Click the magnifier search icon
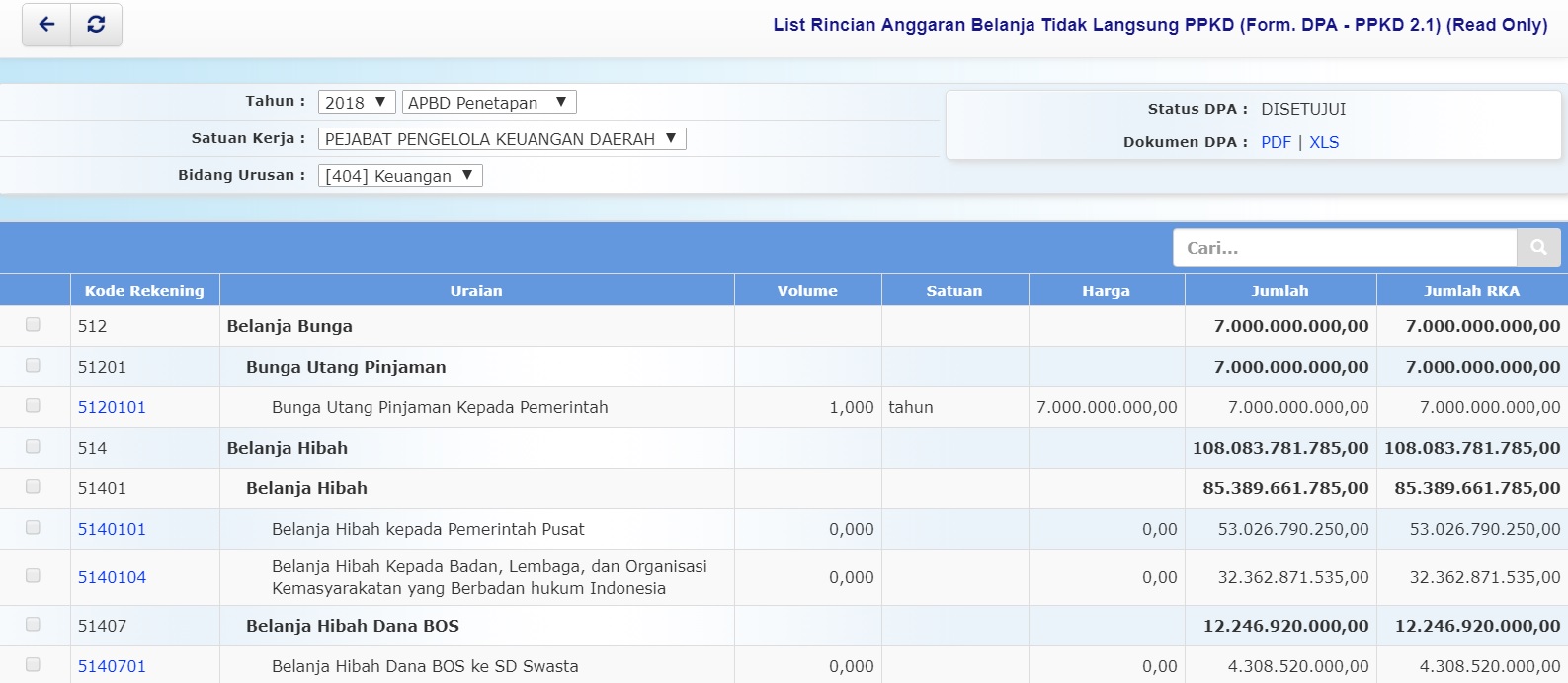This screenshot has height=683, width=1568. click(1537, 248)
